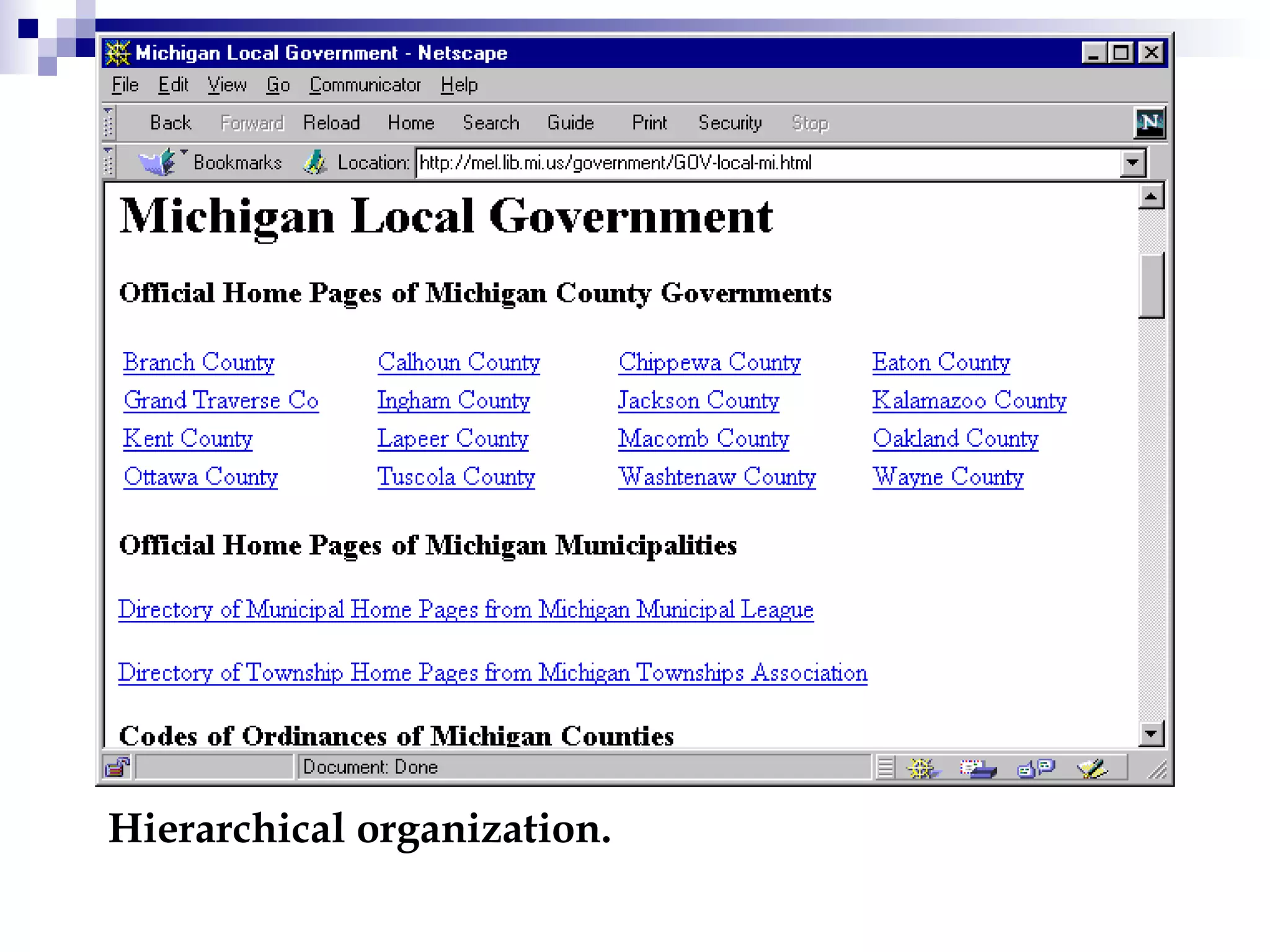
Task: Click the window resize grip corner
Action: pos(1157,769)
